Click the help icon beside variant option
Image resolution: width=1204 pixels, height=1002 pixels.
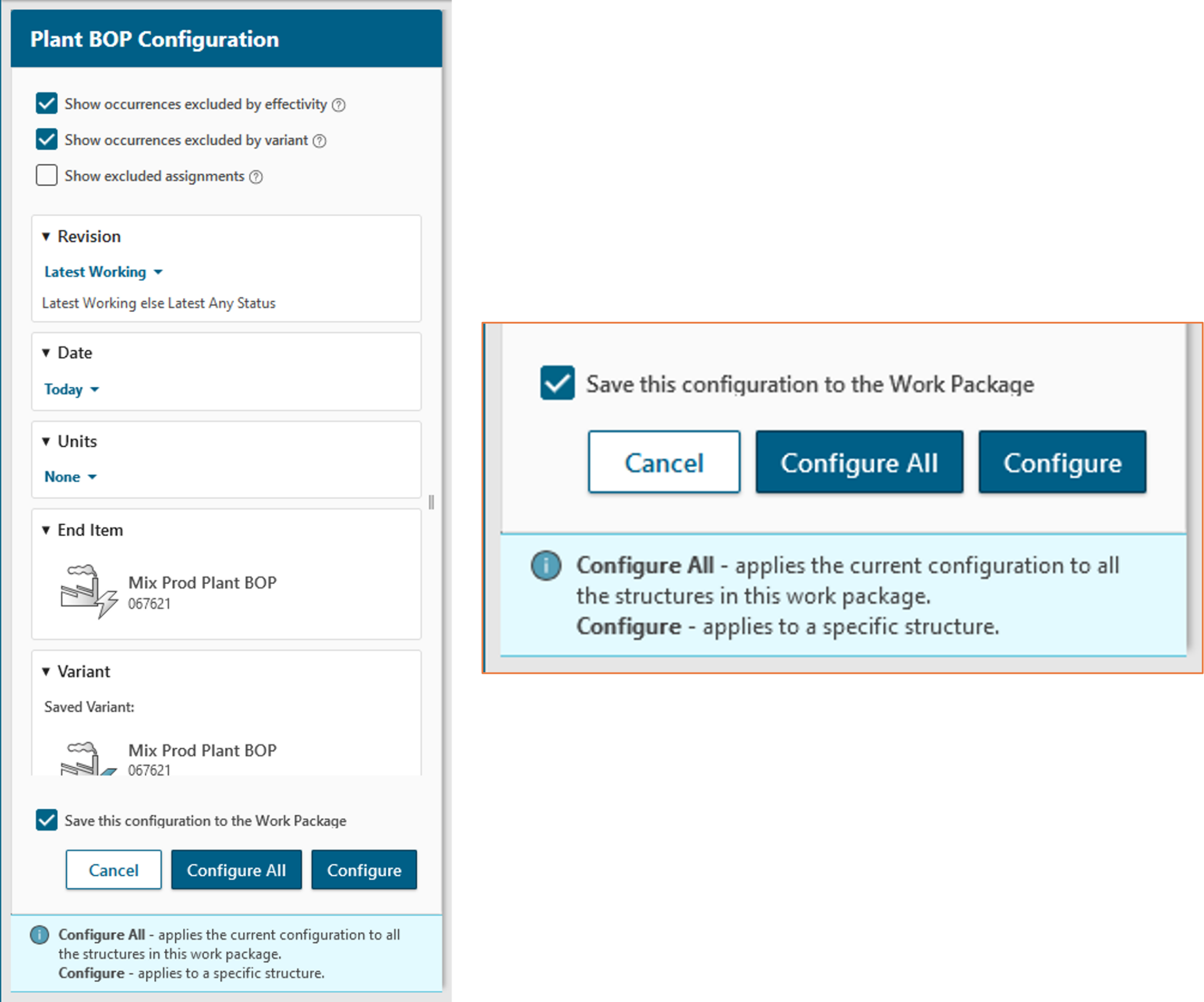(320, 140)
